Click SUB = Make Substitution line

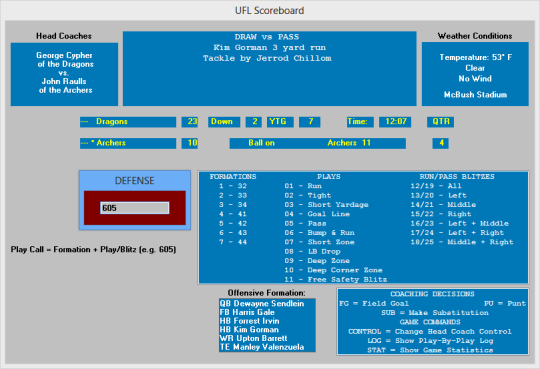click(435, 313)
